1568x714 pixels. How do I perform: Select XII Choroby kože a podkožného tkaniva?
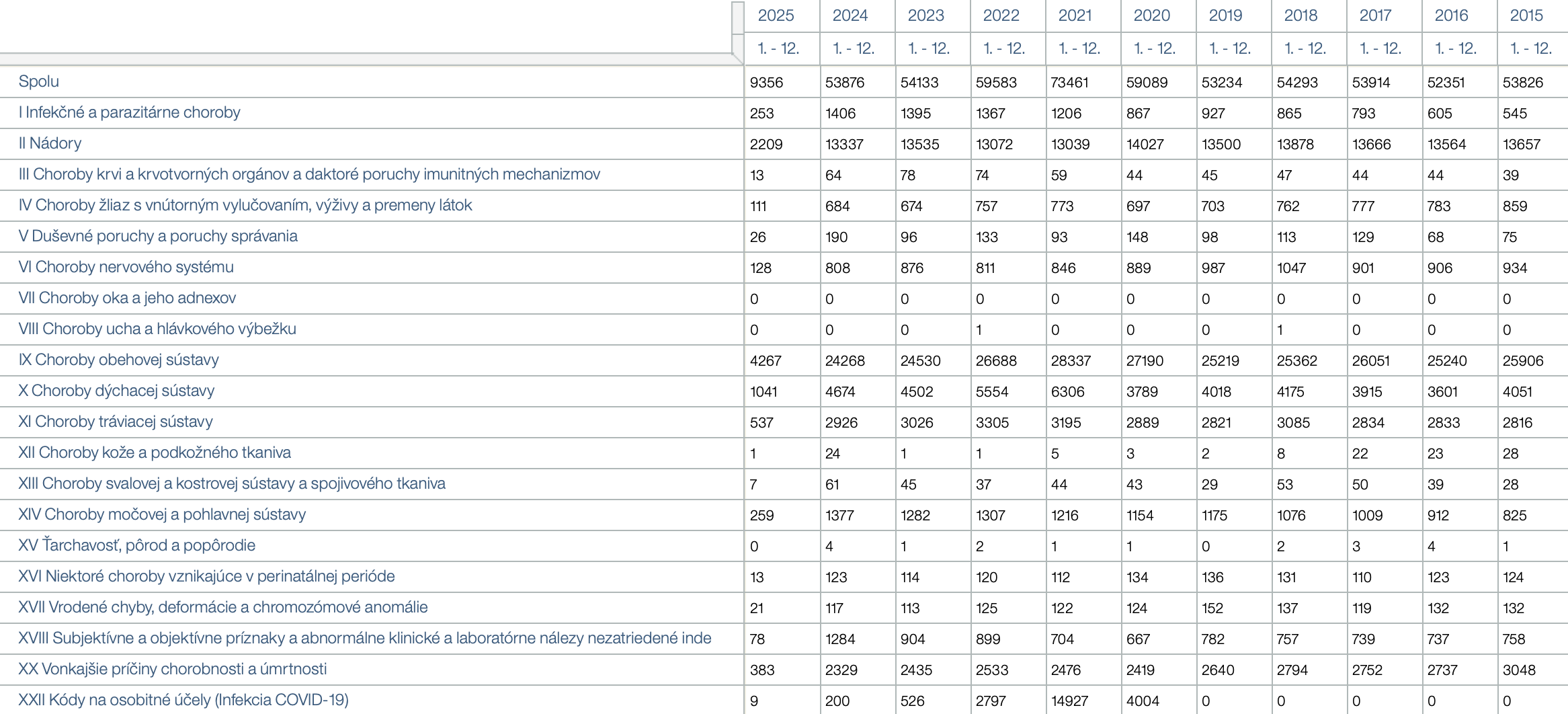coord(155,452)
